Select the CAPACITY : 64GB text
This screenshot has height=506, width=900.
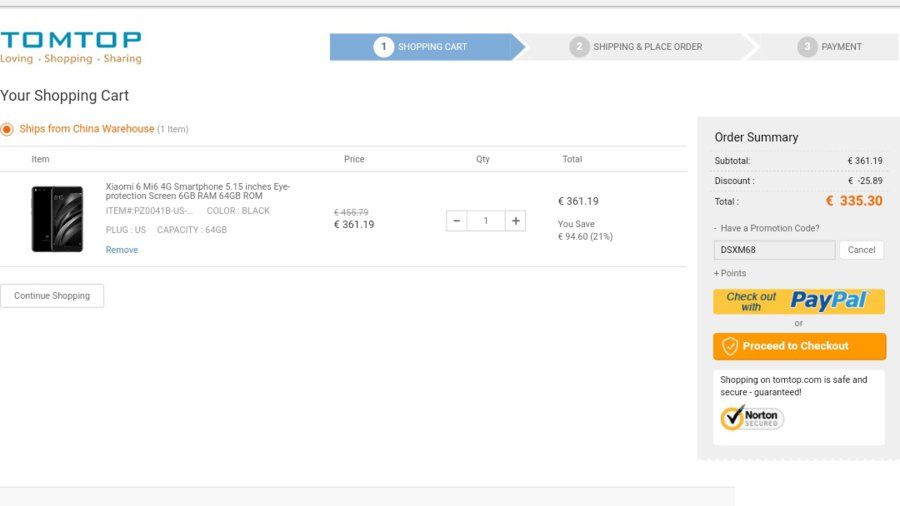pyautogui.click(x=192, y=230)
